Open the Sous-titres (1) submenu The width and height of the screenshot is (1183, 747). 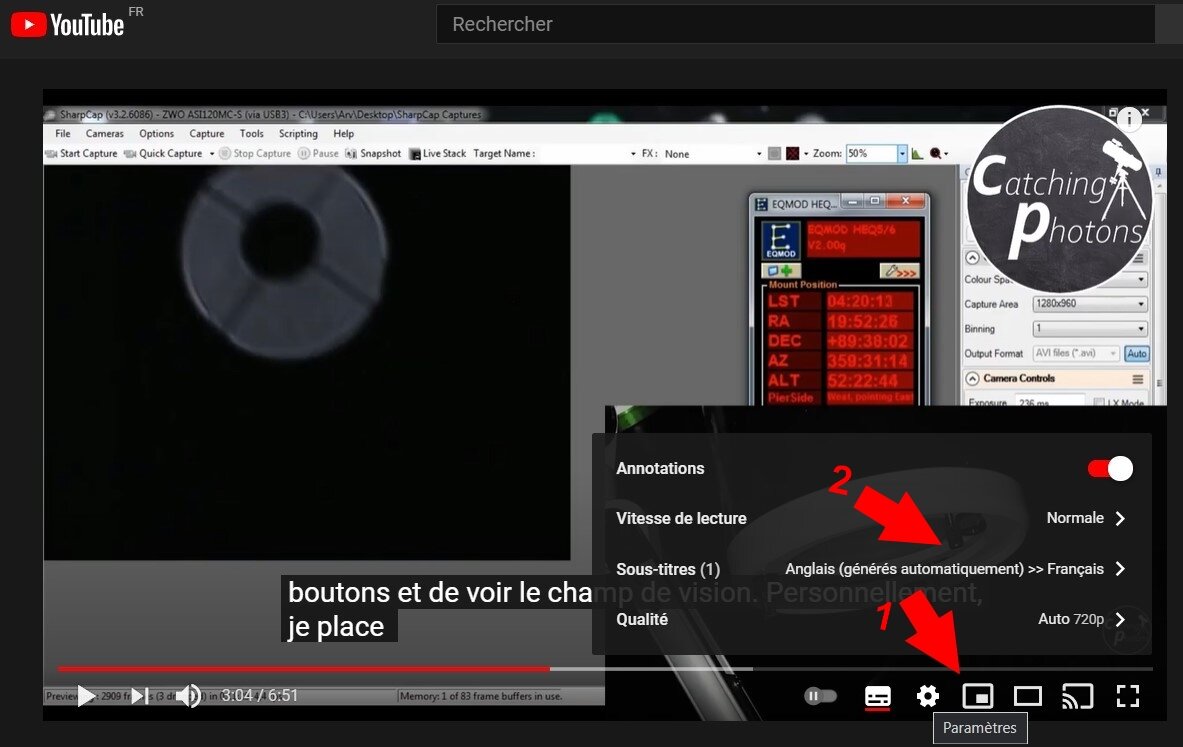872,569
